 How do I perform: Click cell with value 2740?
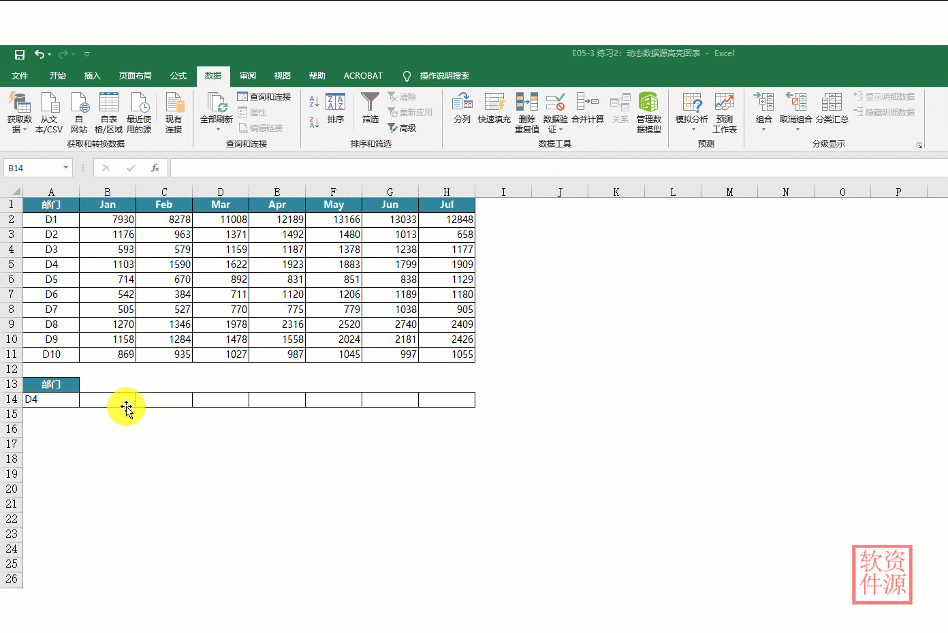tap(390, 324)
